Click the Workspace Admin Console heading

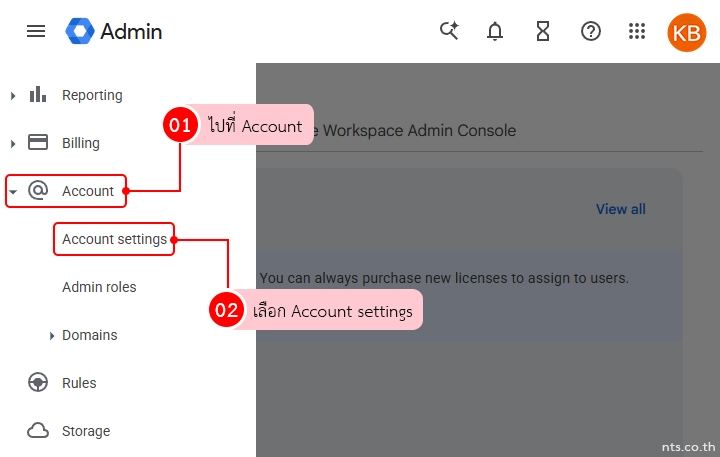click(x=419, y=131)
